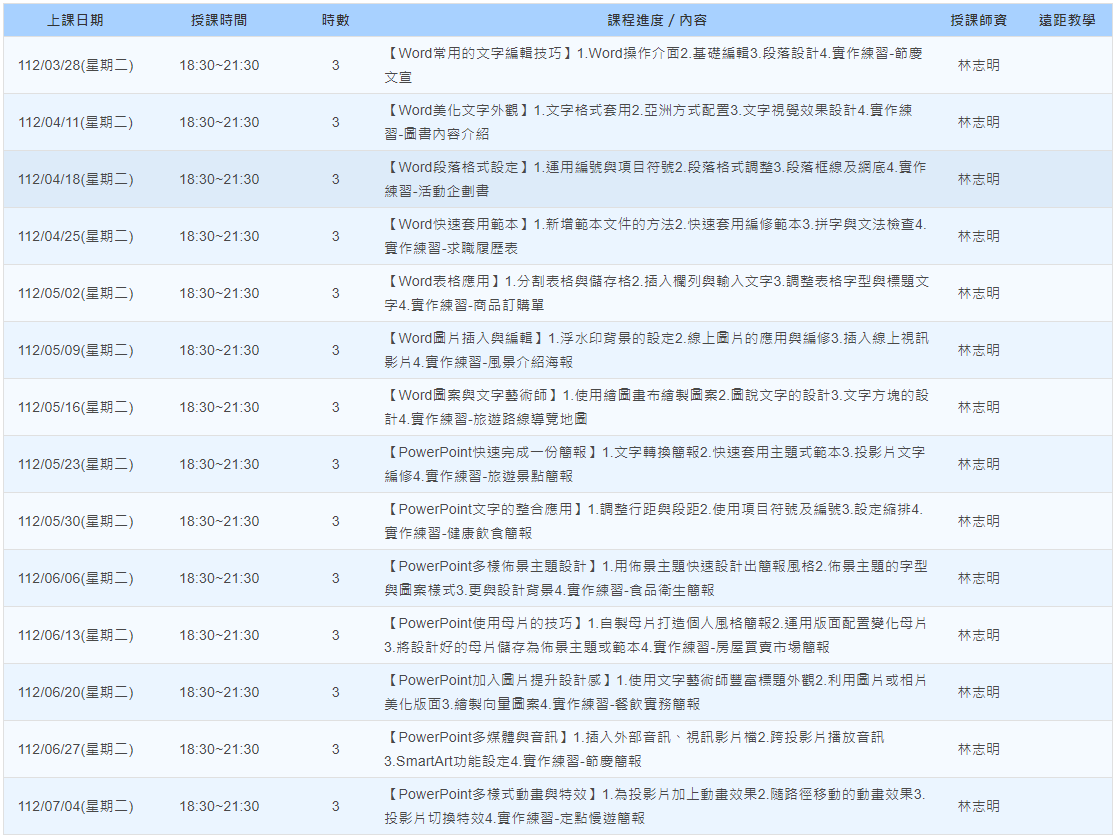Click the 遠距教學 column header
Screen dimensions: 1115x836
(x=1067, y=21)
